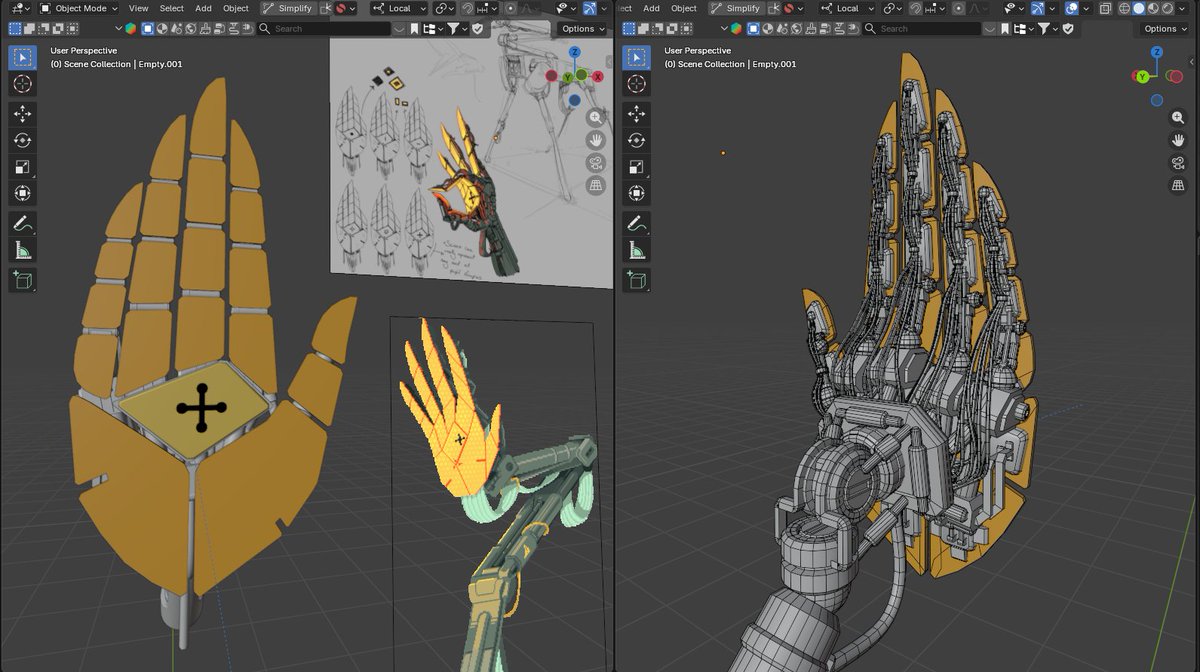Open the Select menu in left viewport
Screen dimensions: 1200x672
click(172, 8)
